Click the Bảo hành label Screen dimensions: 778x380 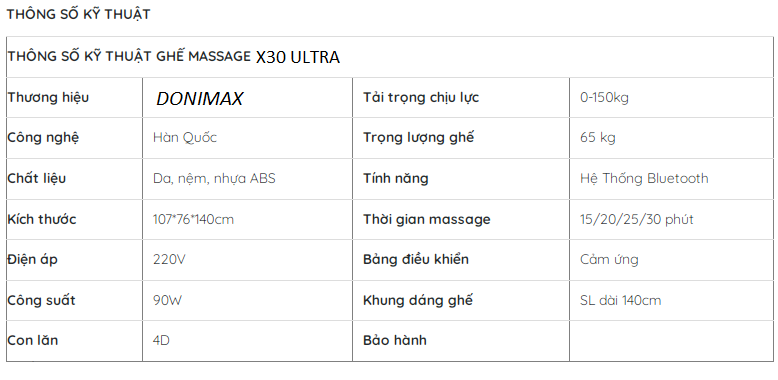tap(394, 340)
